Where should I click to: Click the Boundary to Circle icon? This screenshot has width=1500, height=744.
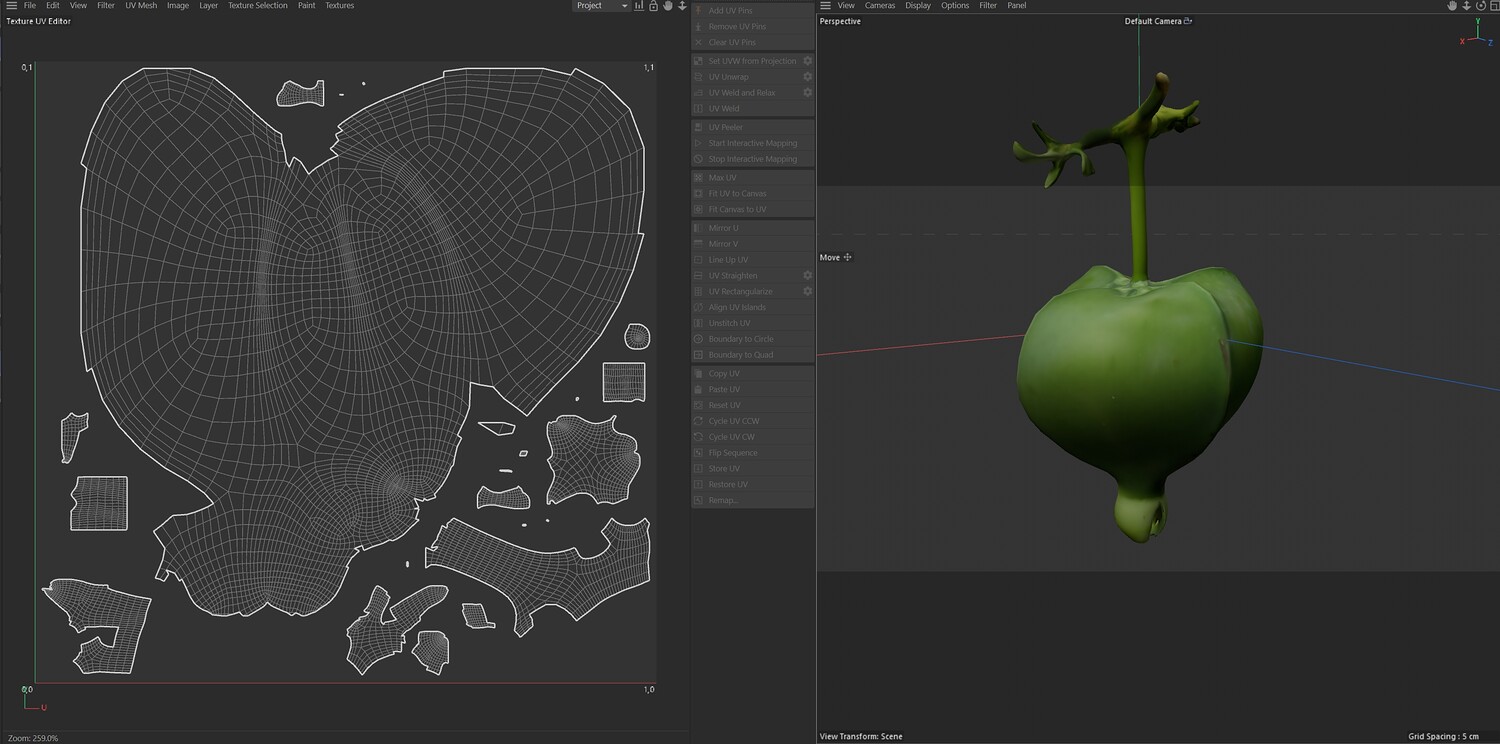coord(698,339)
